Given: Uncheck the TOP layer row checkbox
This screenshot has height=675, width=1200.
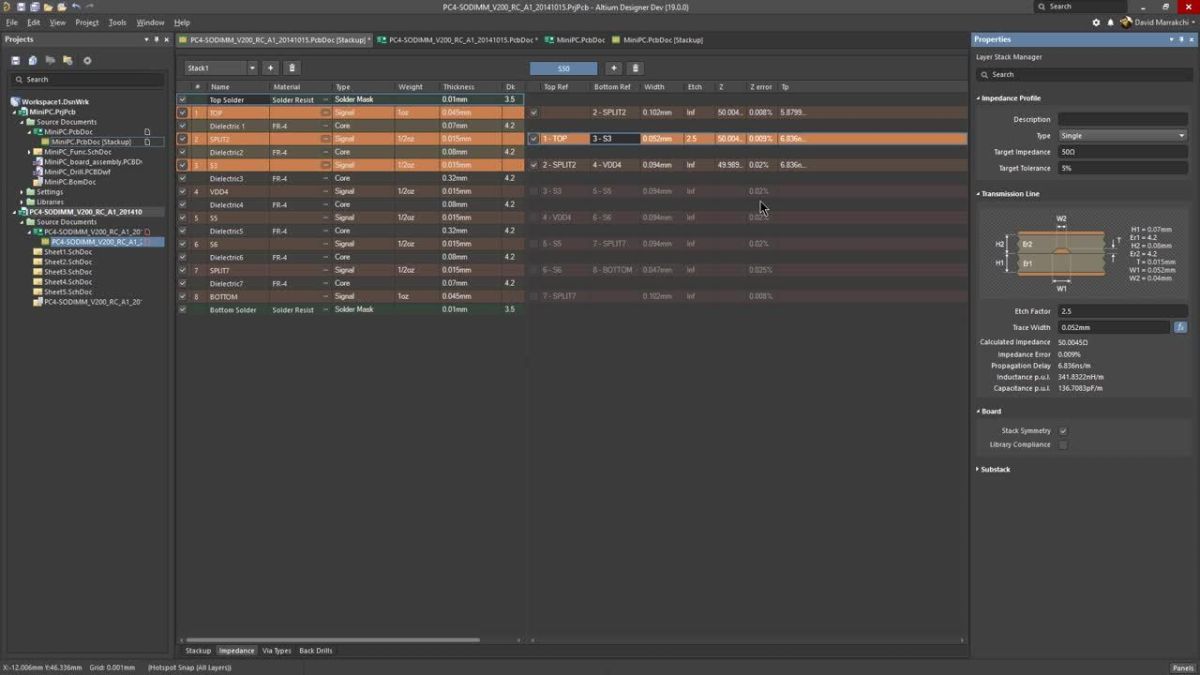Looking at the screenshot, I should [182, 112].
